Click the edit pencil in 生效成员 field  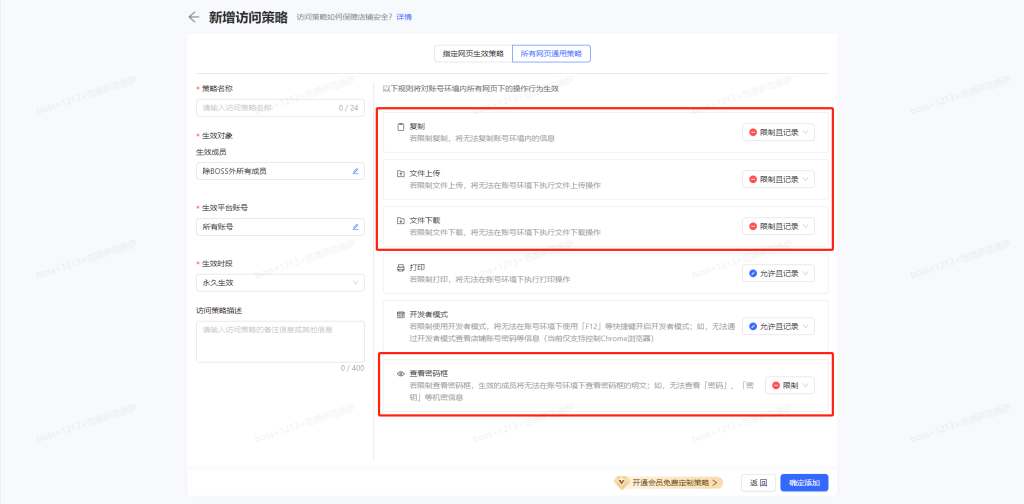click(x=355, y=171)
